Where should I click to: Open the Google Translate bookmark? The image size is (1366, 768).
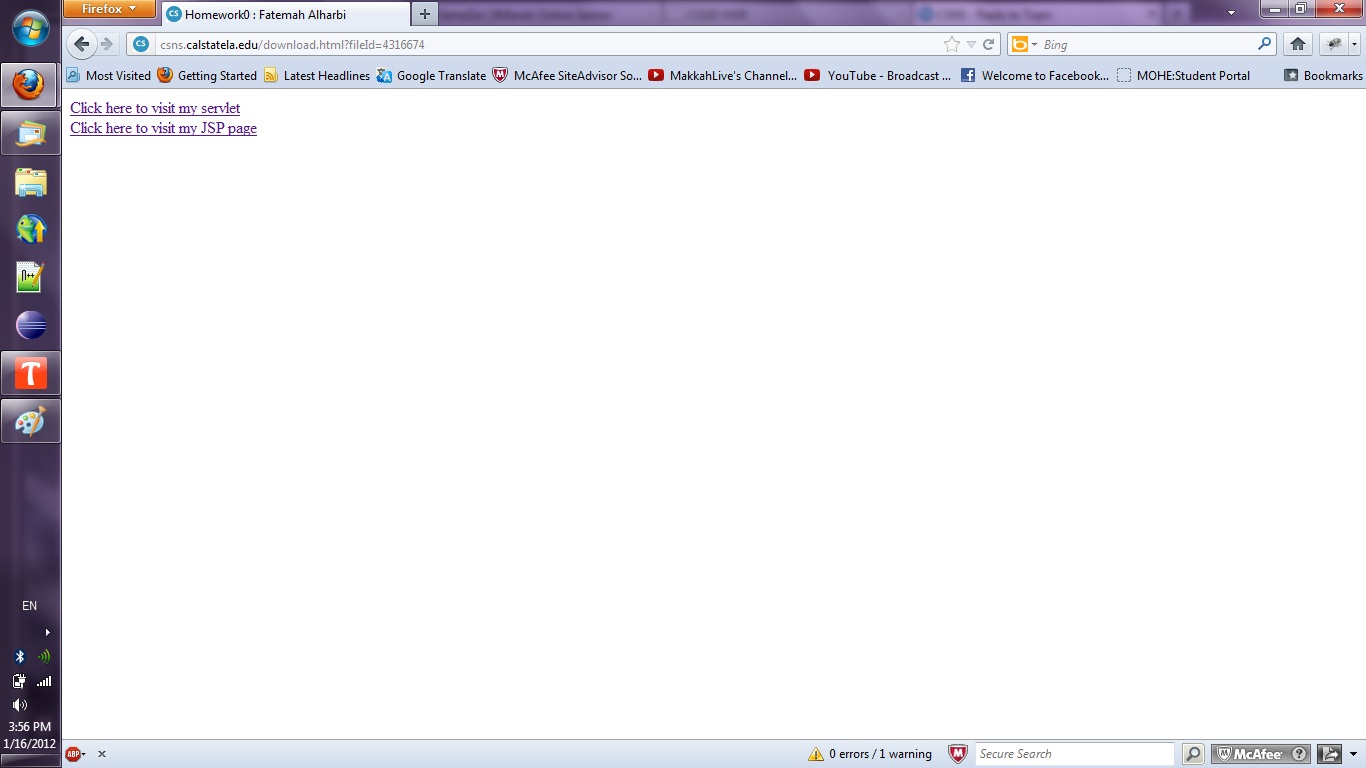[431, 75]
